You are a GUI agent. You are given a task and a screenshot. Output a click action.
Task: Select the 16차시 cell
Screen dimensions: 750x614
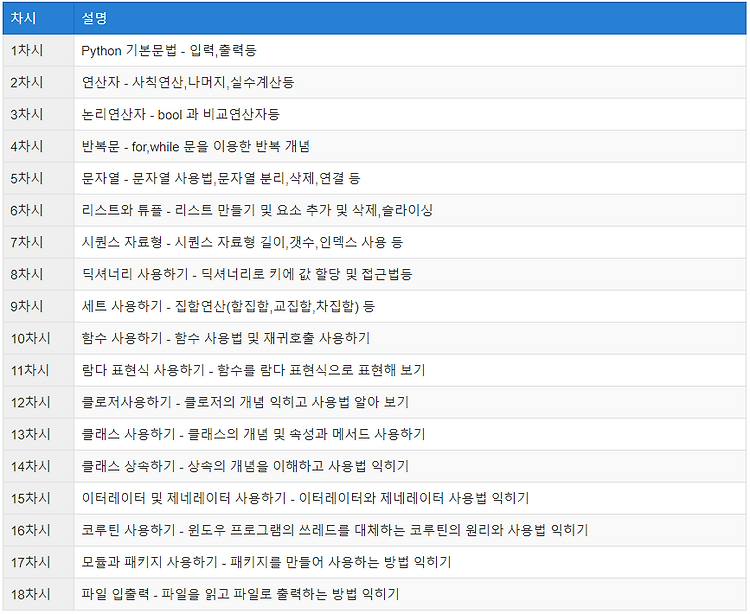pyautogui.click(x=38, y=531)
